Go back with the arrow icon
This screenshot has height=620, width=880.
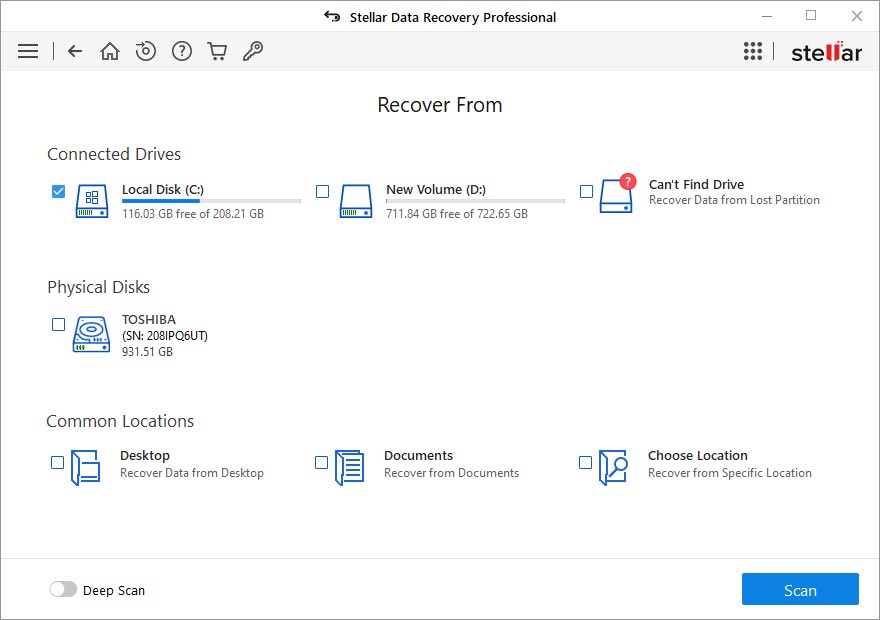pyautogui.click(x=75, y=51)
